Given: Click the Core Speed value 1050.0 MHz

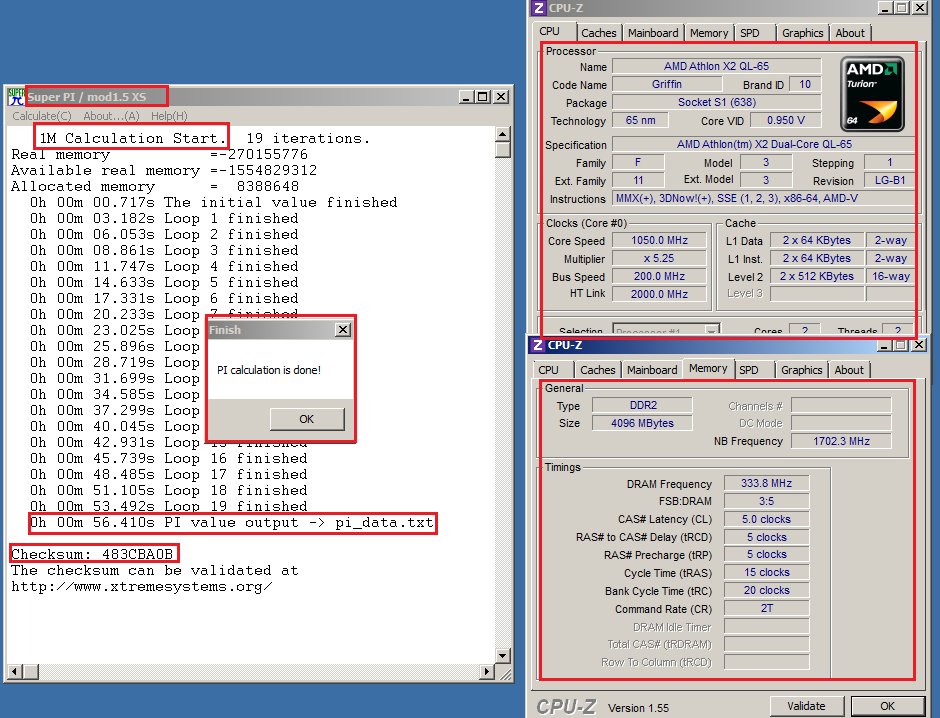Looking at the screenshot, I should click(659, 240).
